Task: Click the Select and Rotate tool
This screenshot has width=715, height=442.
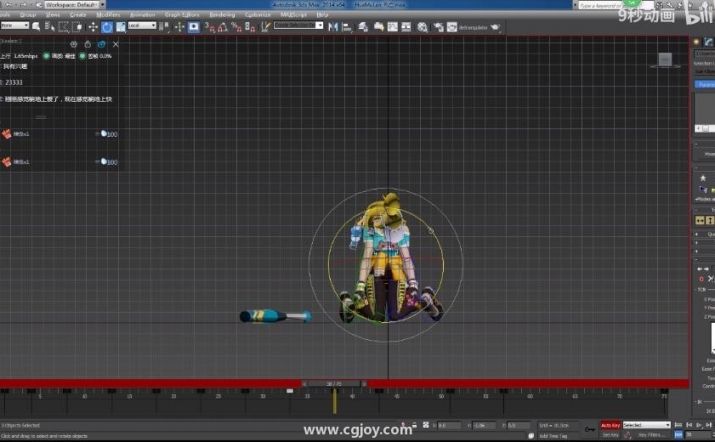Action: click(106, 26)
